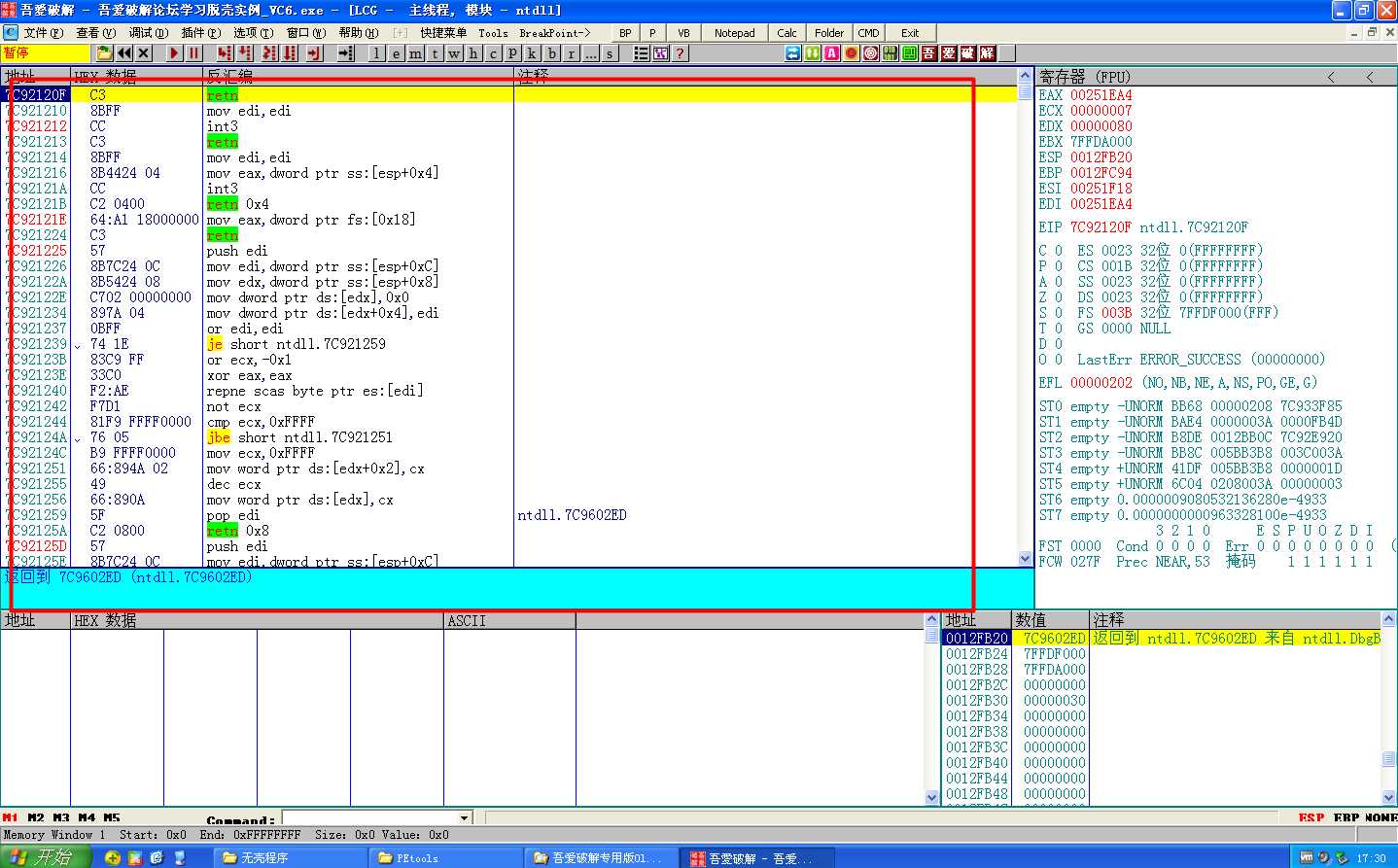1398x868 pixels.
Task: Click the green 010 binary plugin icon
Action: click(890, 53)
